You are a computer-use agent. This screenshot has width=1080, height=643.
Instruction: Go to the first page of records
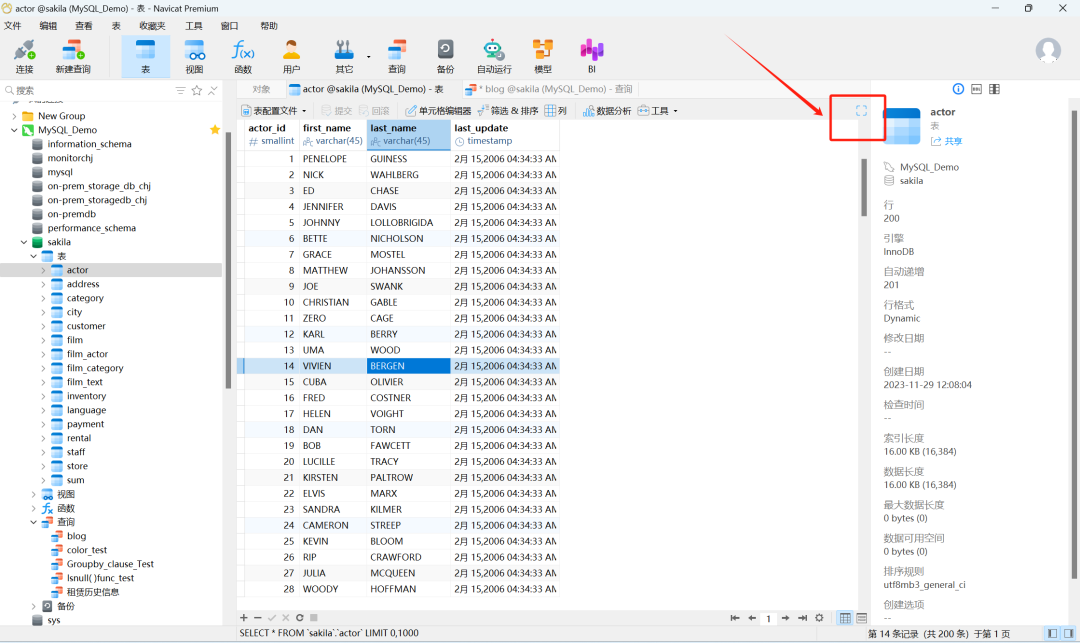click(x=735, y=618)
